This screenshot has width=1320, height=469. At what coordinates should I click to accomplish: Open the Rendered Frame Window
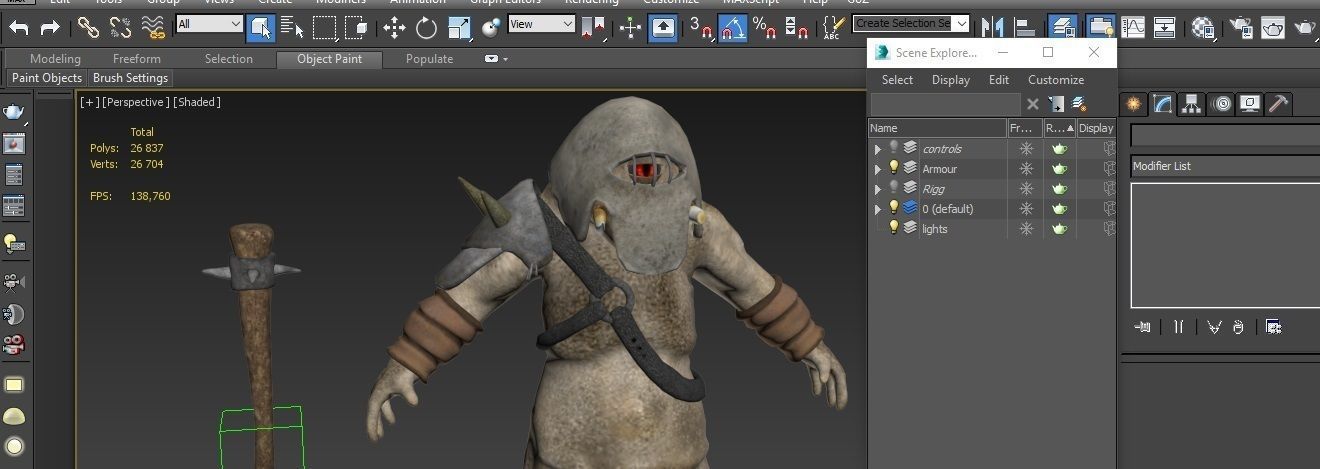(1272, 27)
